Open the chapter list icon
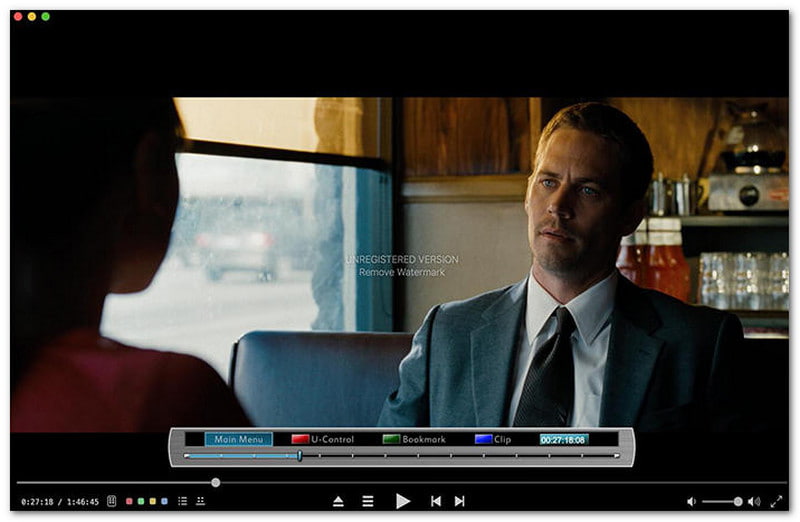The height and width of the screenshot is (522, 800). pyautogui.click(x=182, y=501)
